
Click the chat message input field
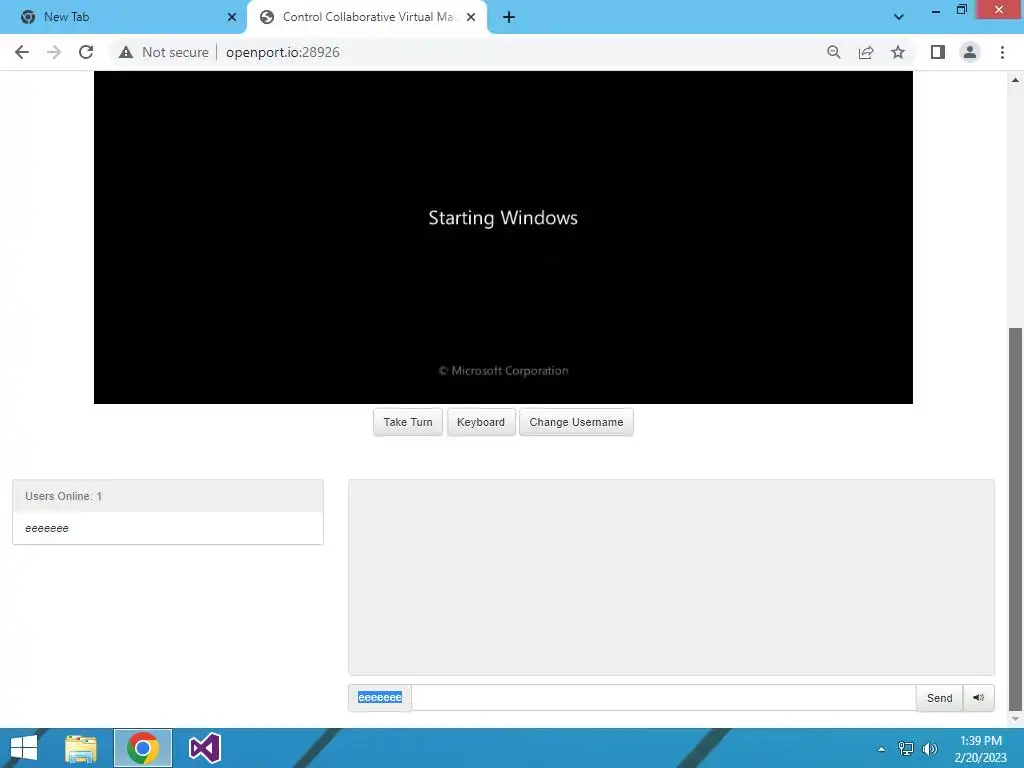point(664,697)
